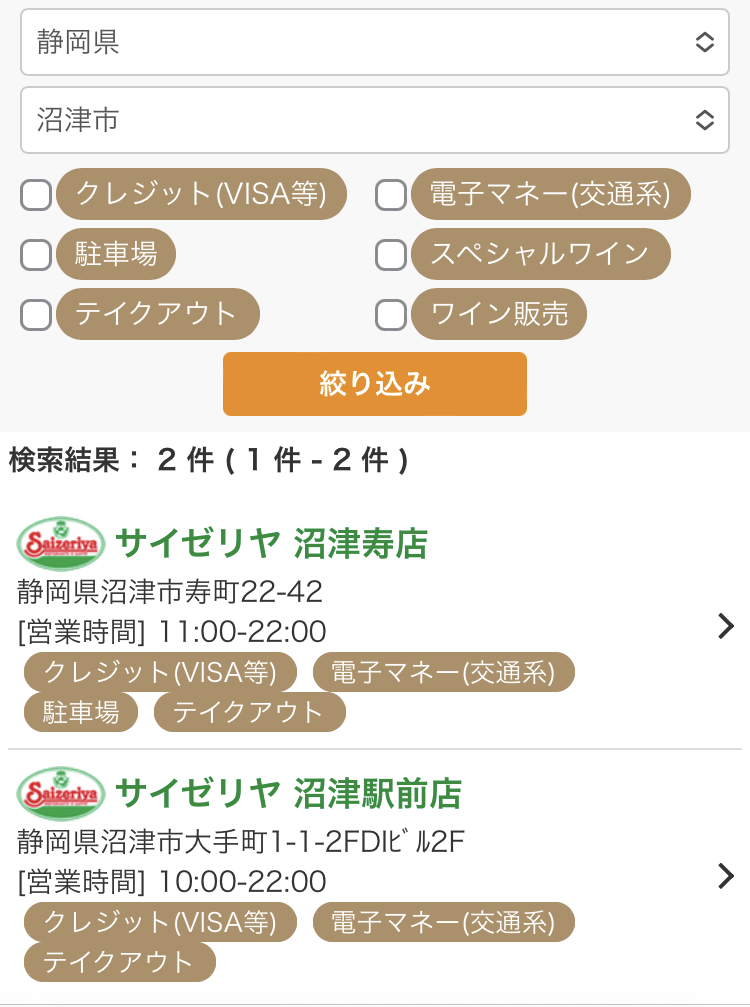
Task: Click Saizeriya logo for 沼津寿店
Action: 60,543
